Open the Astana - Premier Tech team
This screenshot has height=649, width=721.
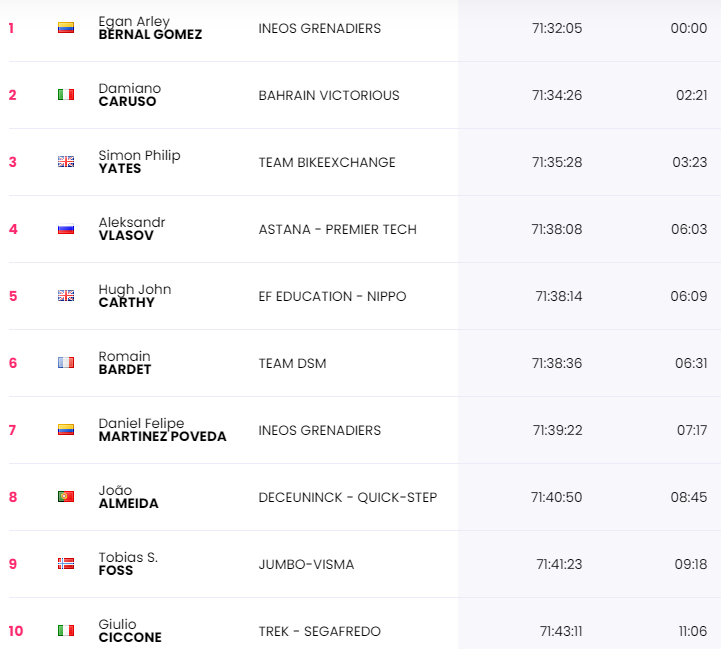pos(337,229)
